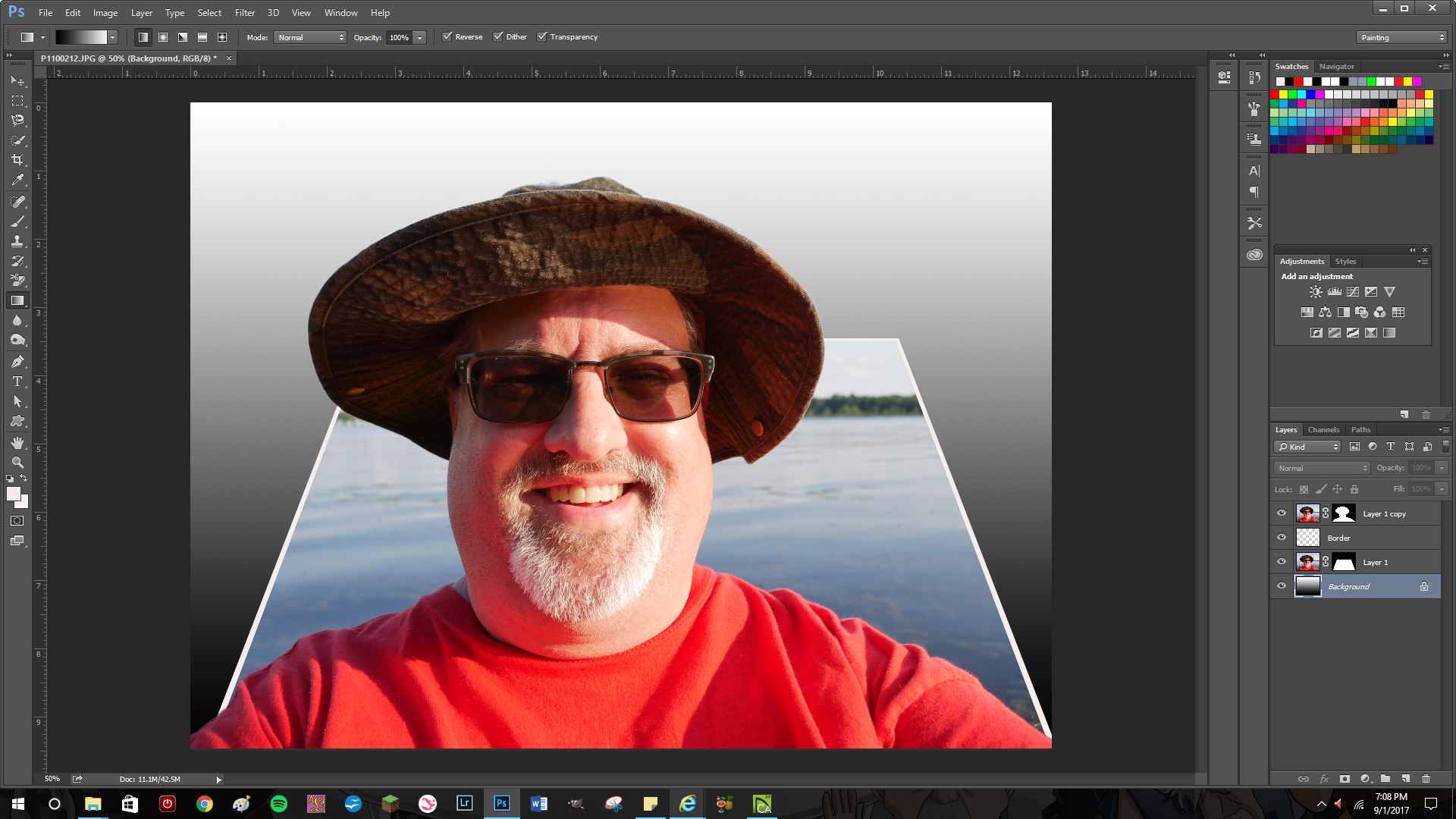Uncheck the Transparency checkbox

(x=542, y=37)
